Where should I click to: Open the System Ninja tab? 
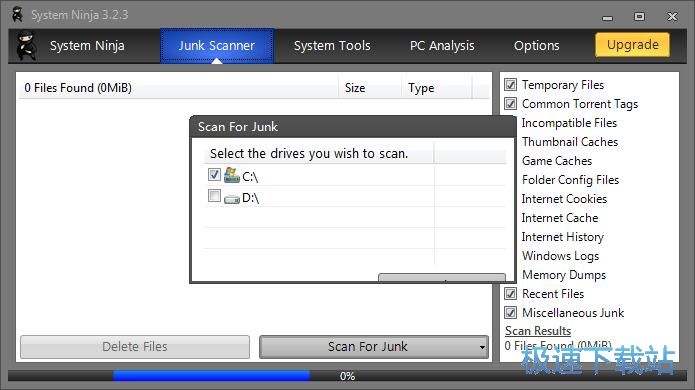click(87, 46)
